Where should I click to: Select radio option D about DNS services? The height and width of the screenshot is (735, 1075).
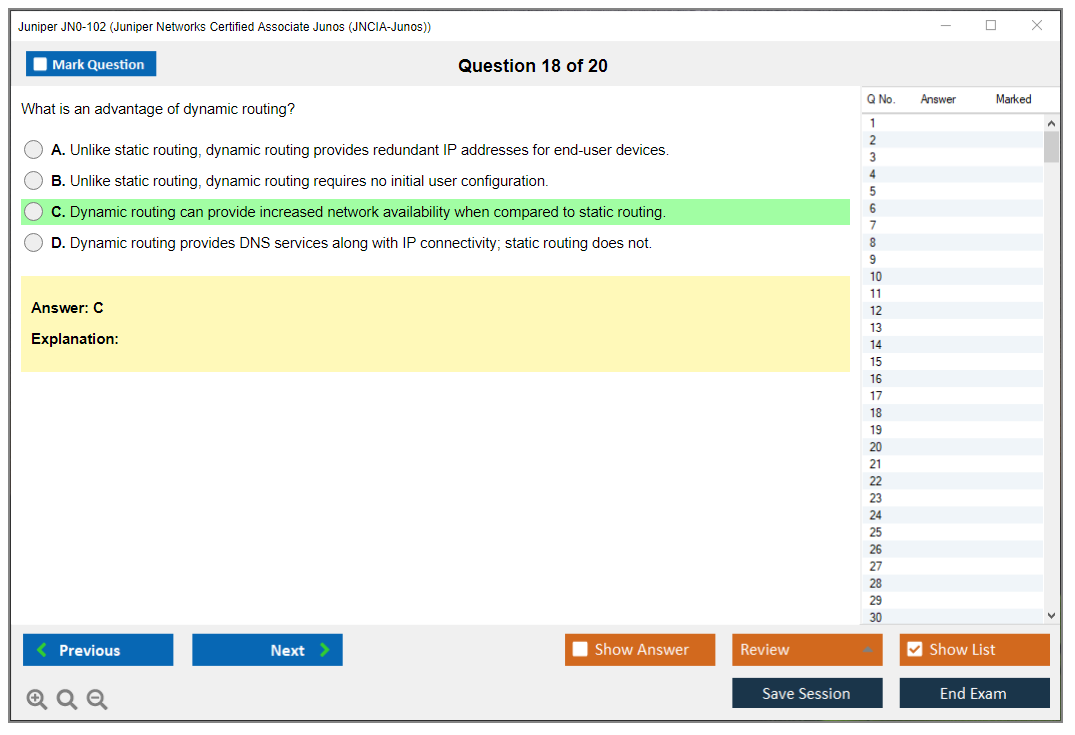coord(34,243)
